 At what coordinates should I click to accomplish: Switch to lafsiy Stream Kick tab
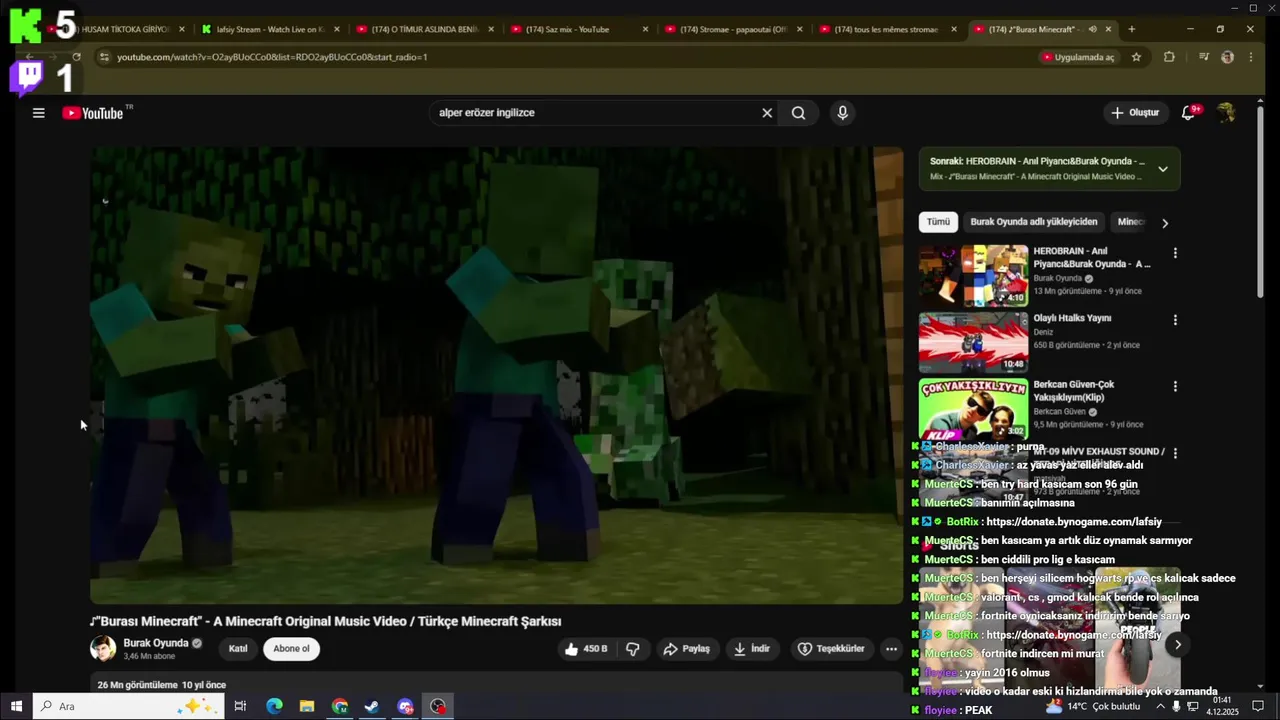click(268, 29)
